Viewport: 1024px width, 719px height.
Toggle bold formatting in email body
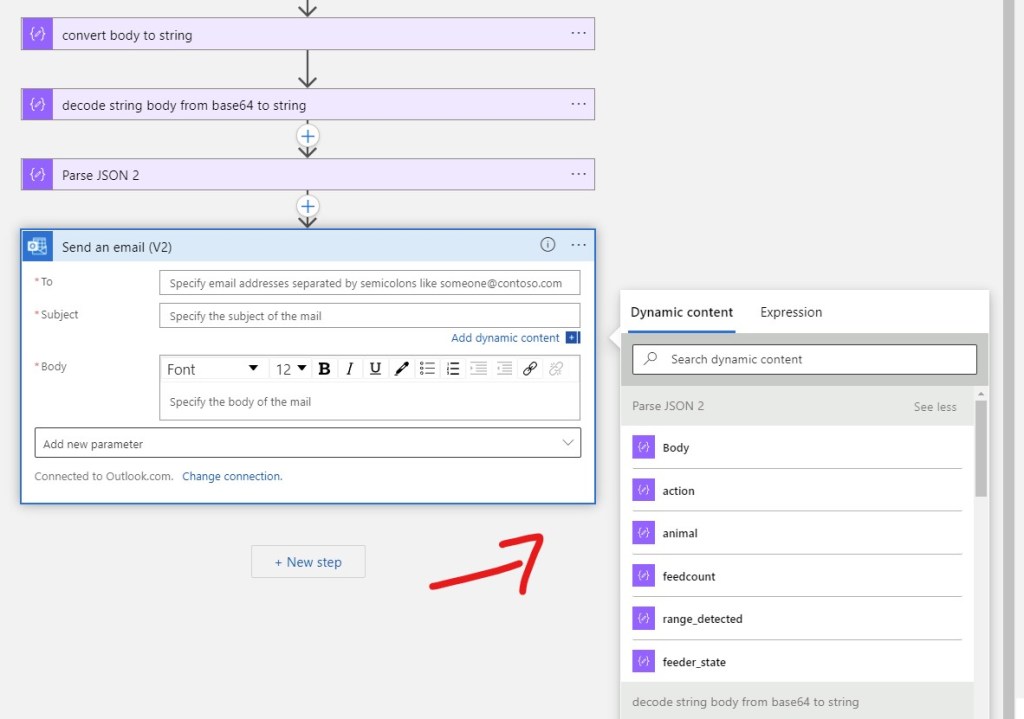click(324, 369)
